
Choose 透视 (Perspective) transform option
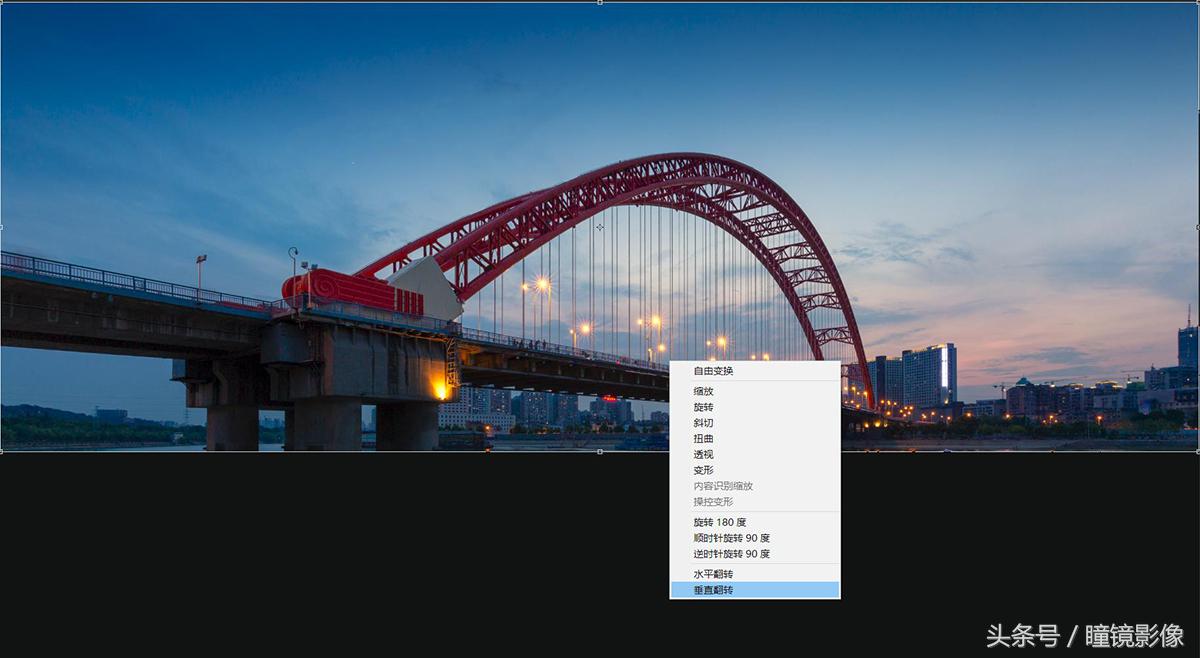pyautogui.click(x=703, y=454)
